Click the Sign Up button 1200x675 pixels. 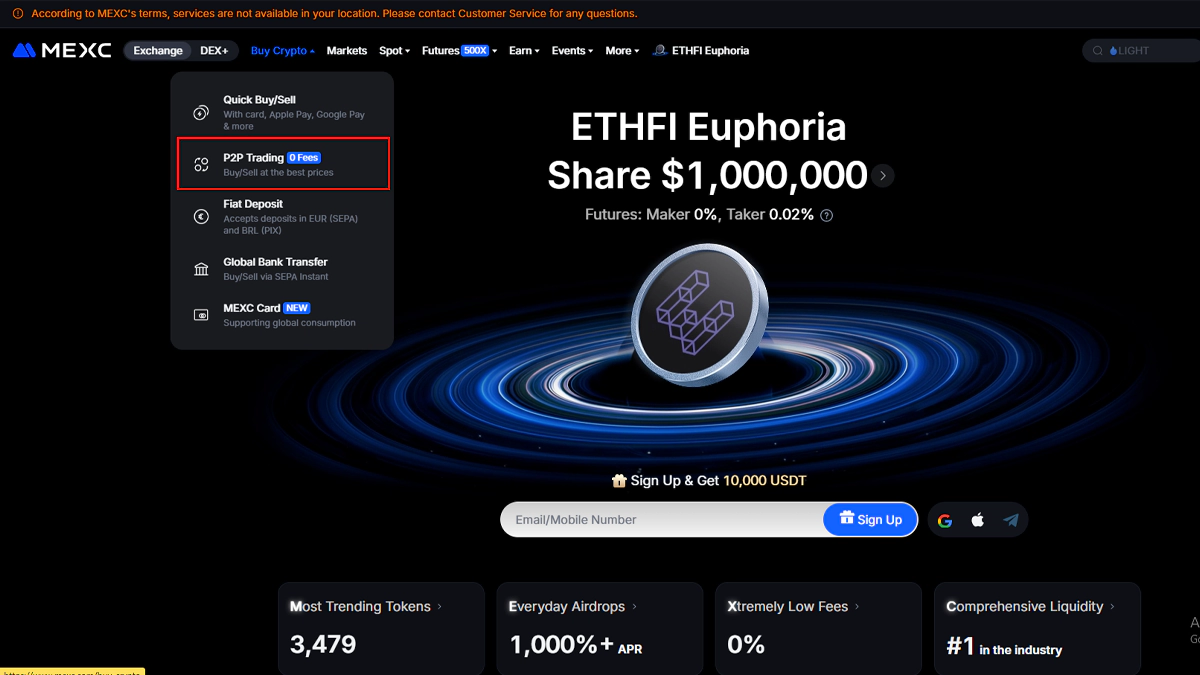pos(869,519)
